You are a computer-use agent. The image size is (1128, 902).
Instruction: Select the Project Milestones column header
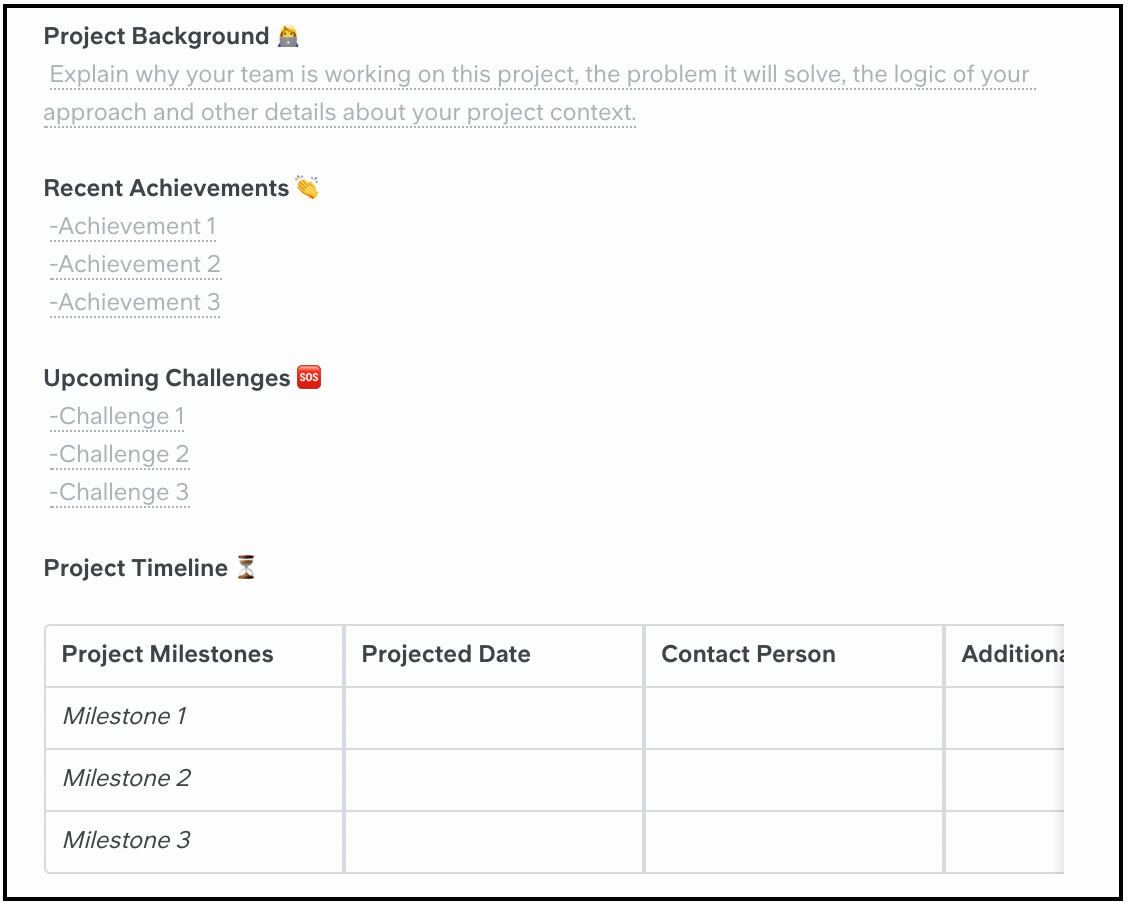click(x=194, y=655)
